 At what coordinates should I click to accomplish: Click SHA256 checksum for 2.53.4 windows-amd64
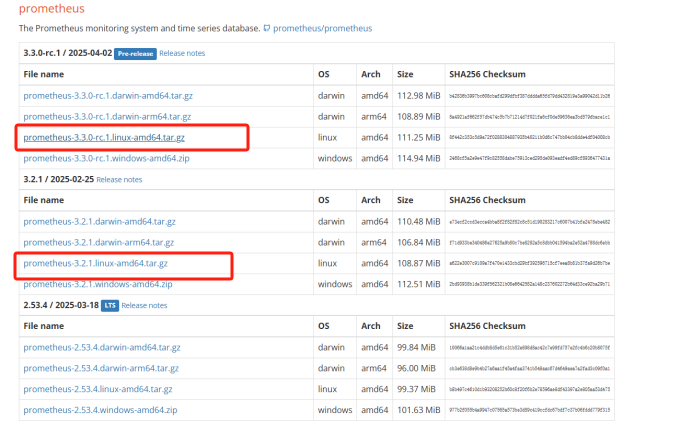(530, 410)
